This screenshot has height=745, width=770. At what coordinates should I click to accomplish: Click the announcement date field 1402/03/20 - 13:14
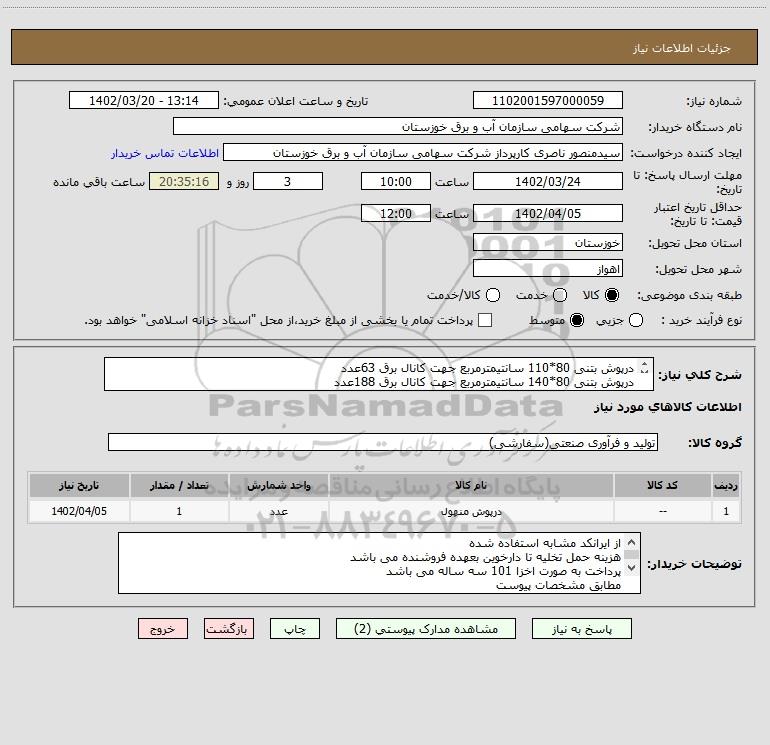[x=143, y=100]
